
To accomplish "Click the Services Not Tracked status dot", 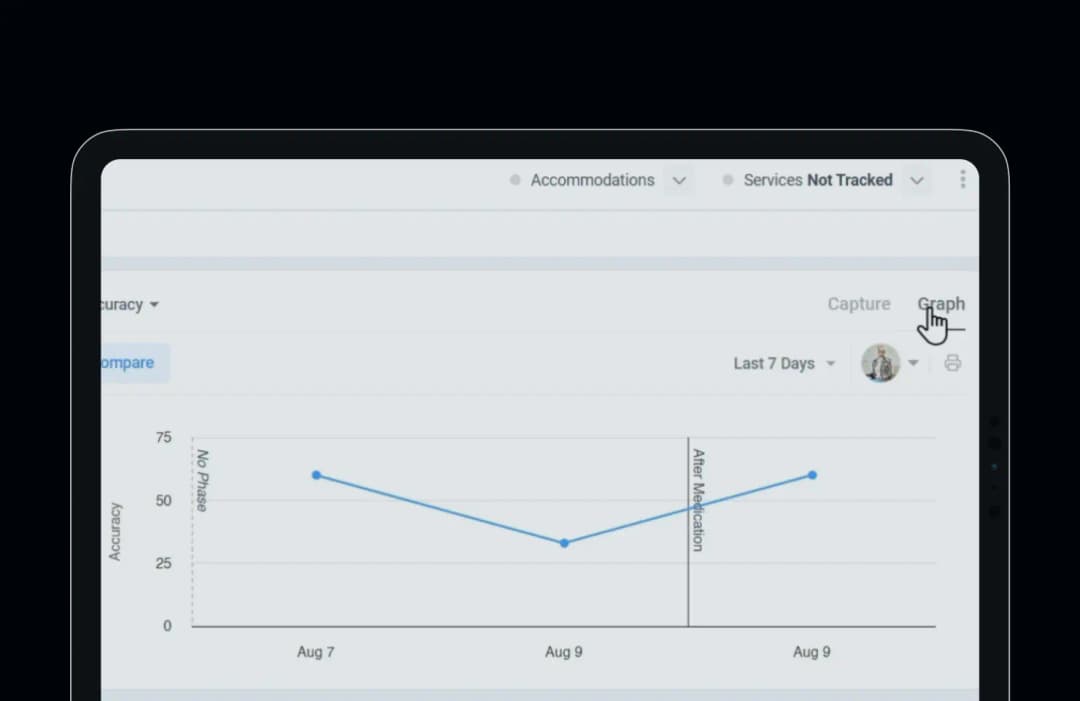I will [x=727, y=180].
